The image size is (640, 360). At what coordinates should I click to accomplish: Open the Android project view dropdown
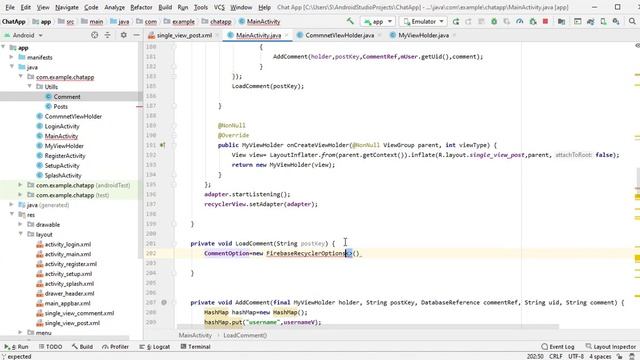point(23,35)
